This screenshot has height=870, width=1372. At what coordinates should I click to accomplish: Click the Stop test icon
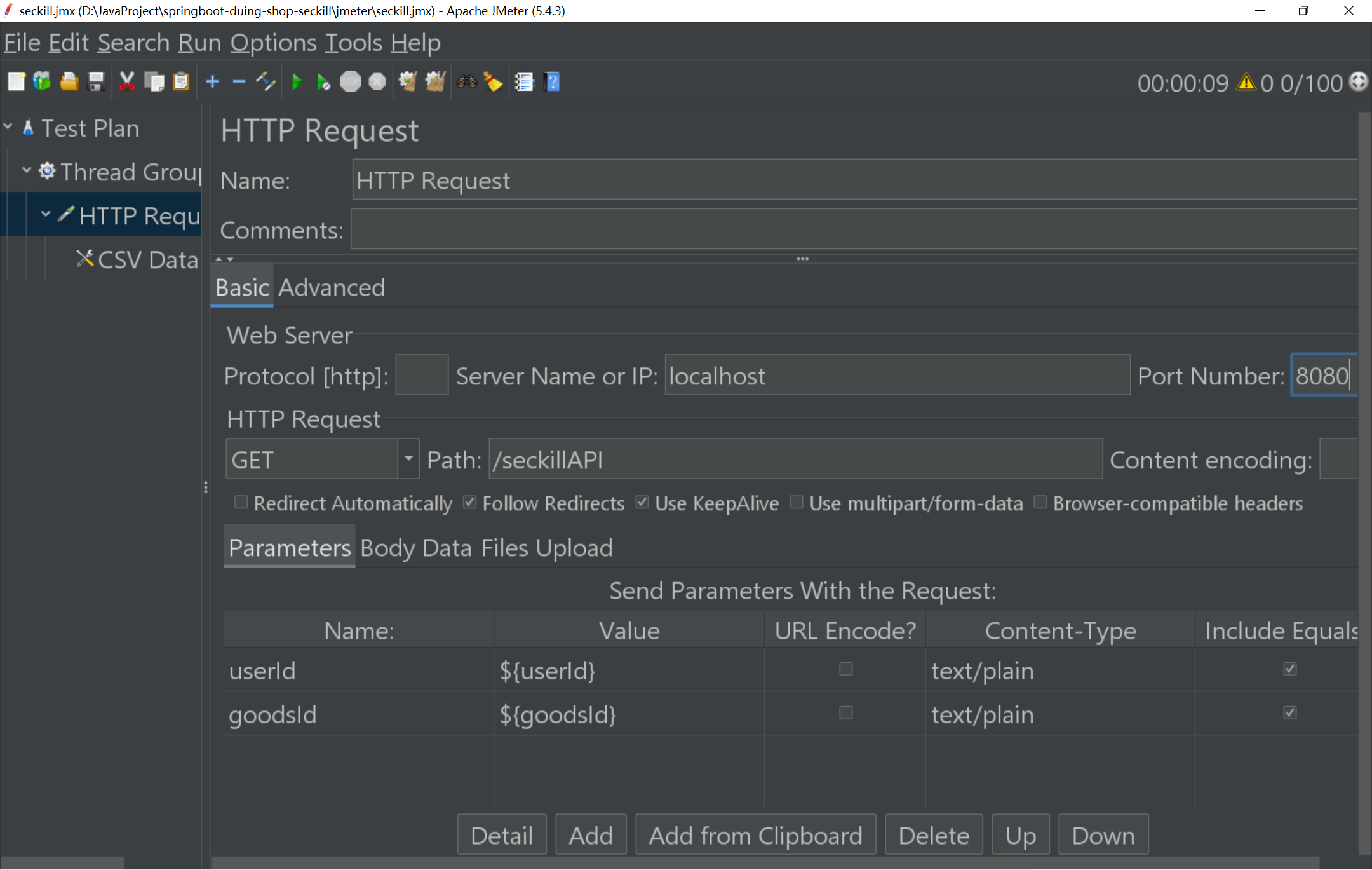click(350, 82)
